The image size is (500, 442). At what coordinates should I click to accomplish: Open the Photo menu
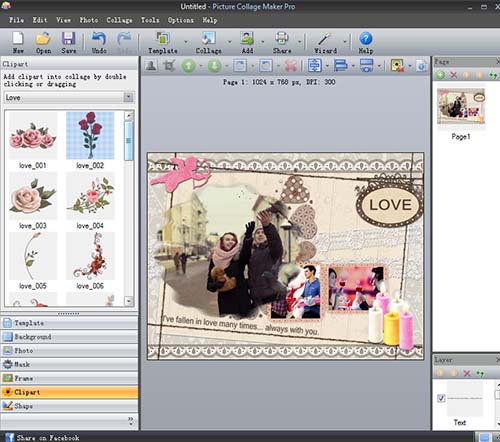pyautogui.click(x=89, y=20)
